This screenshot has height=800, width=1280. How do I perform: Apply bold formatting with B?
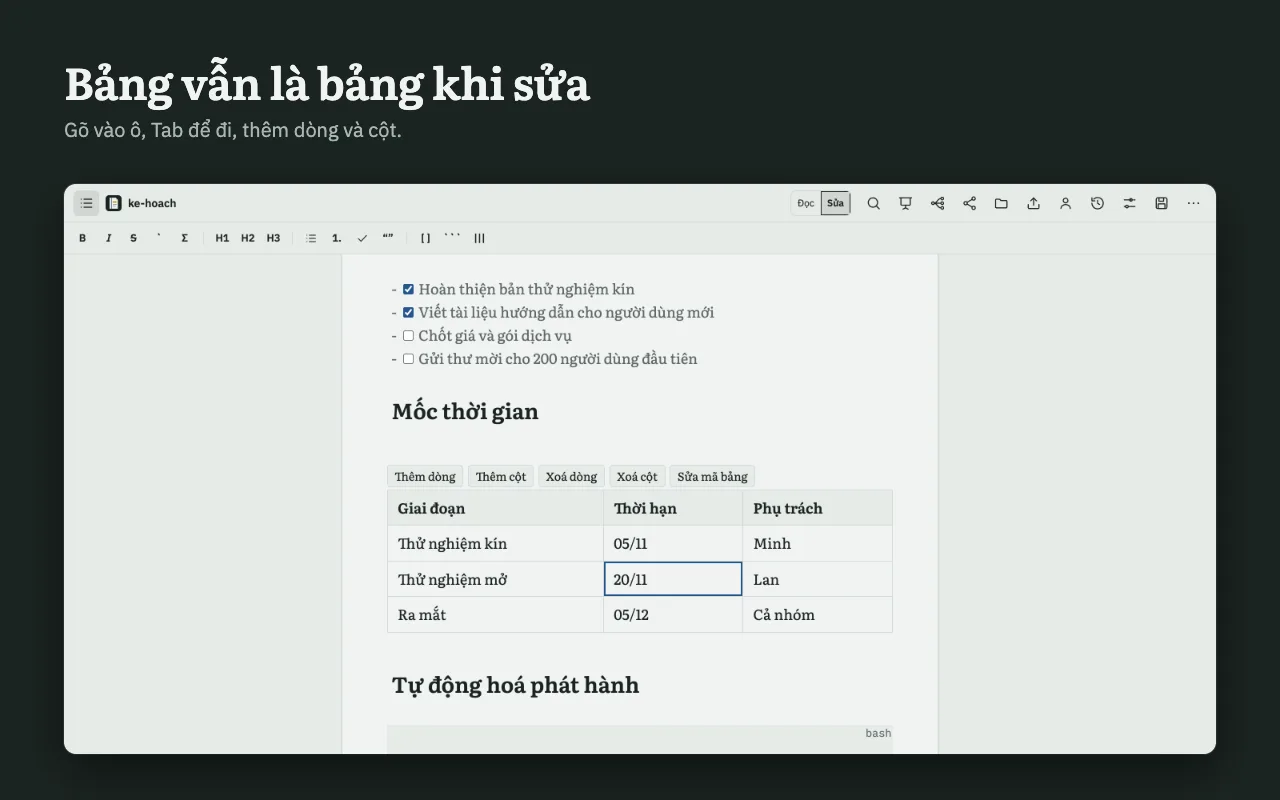pyautogui.click(x=83, y=238)
